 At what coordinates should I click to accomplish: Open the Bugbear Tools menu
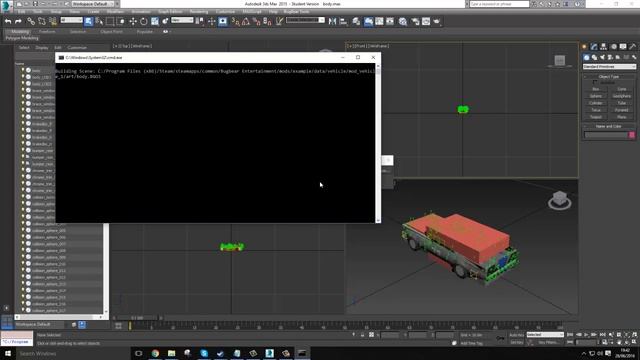click(x=296, y=12)
